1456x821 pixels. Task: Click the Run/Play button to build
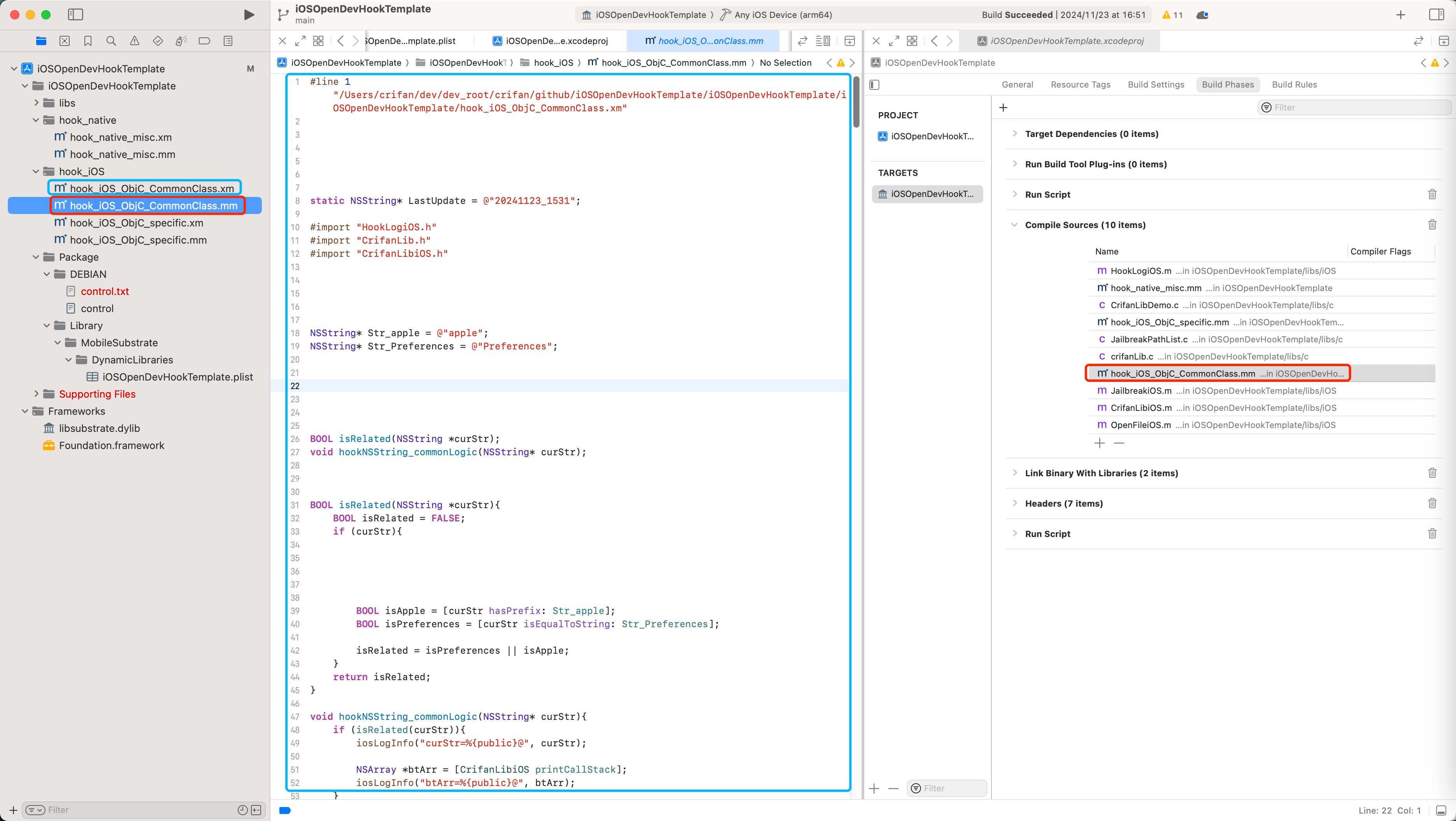click(x=248, y=14)
